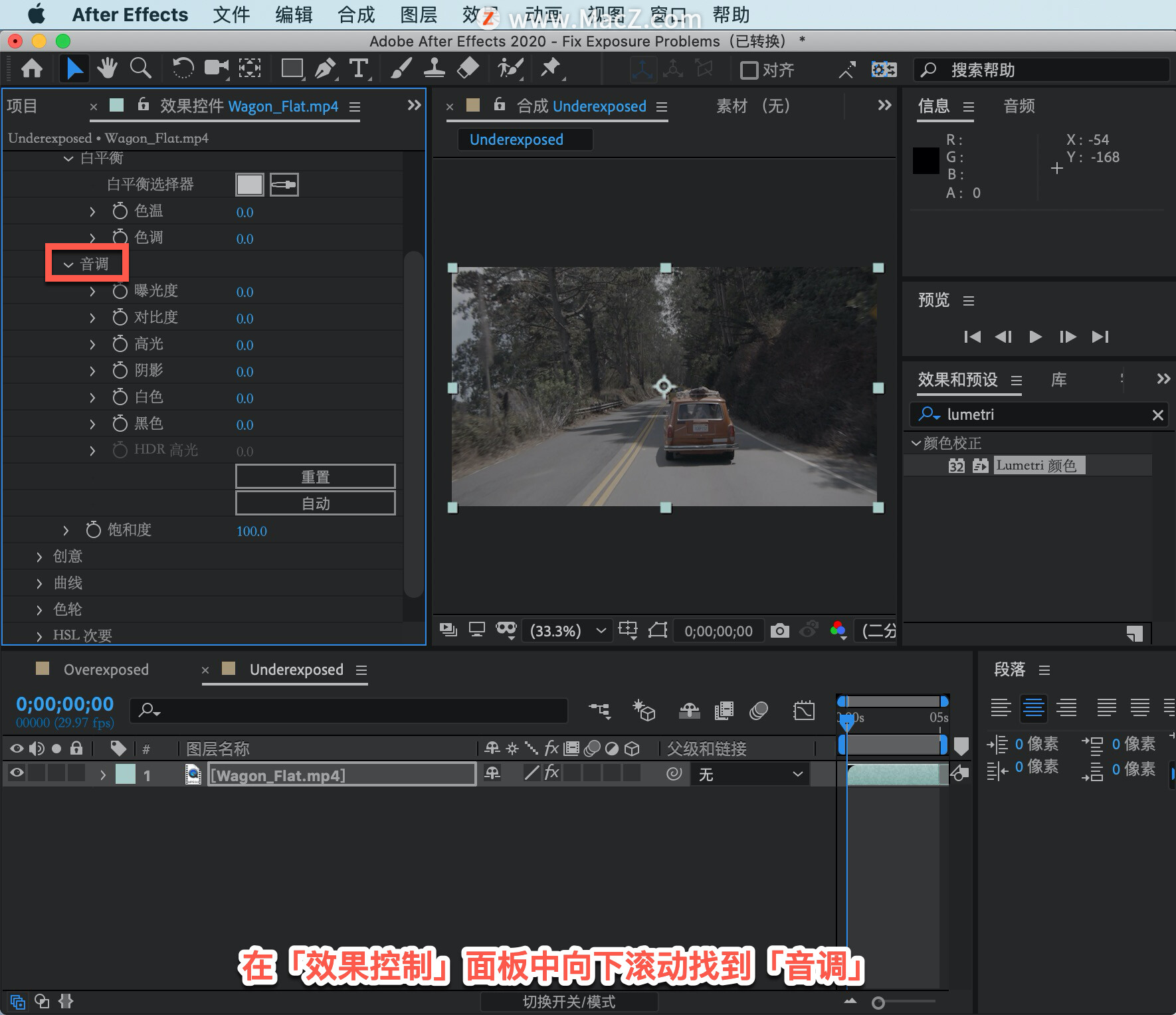Click the timeline layer search field
Screen dimensions: 1176x1015
tap(349, 710)
